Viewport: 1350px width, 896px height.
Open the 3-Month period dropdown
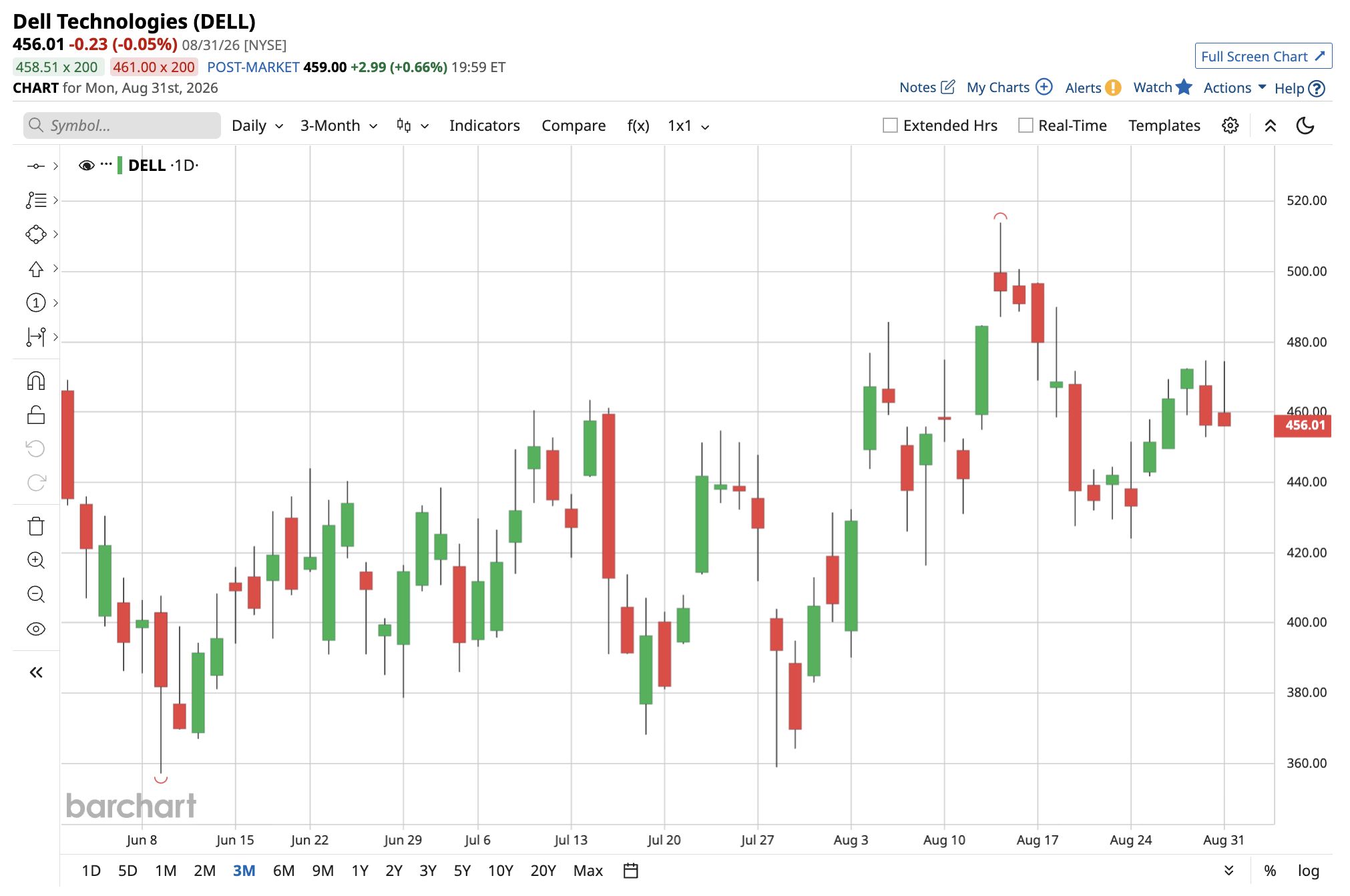click(x=339, y=126)
